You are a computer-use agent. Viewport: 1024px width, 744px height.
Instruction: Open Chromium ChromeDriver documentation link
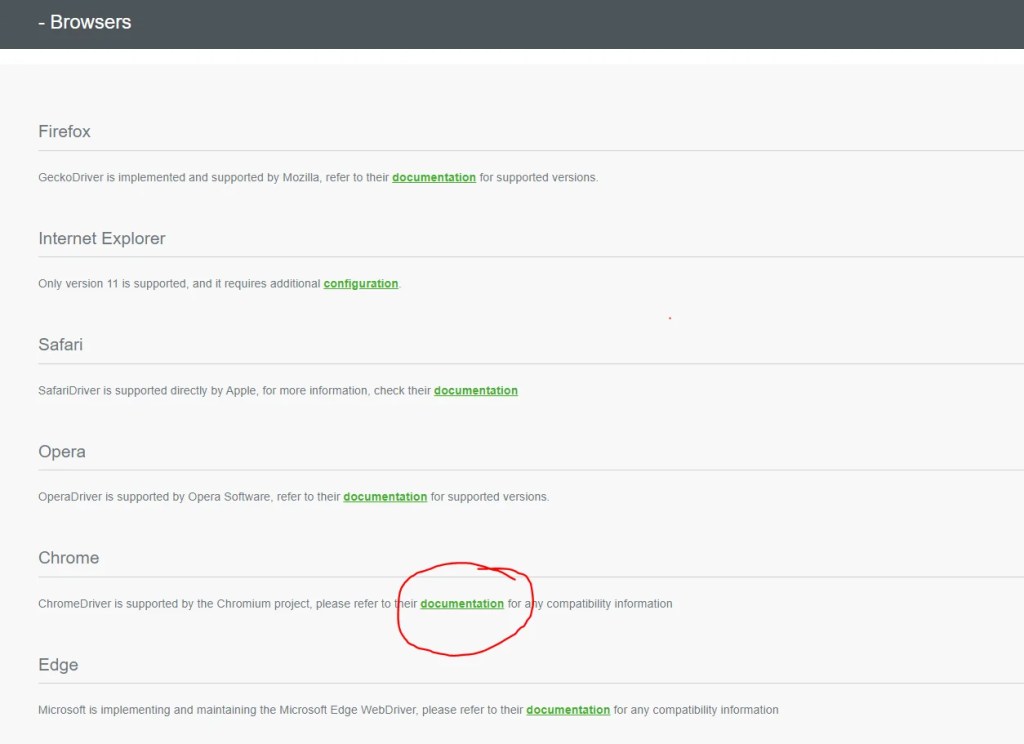462,604
